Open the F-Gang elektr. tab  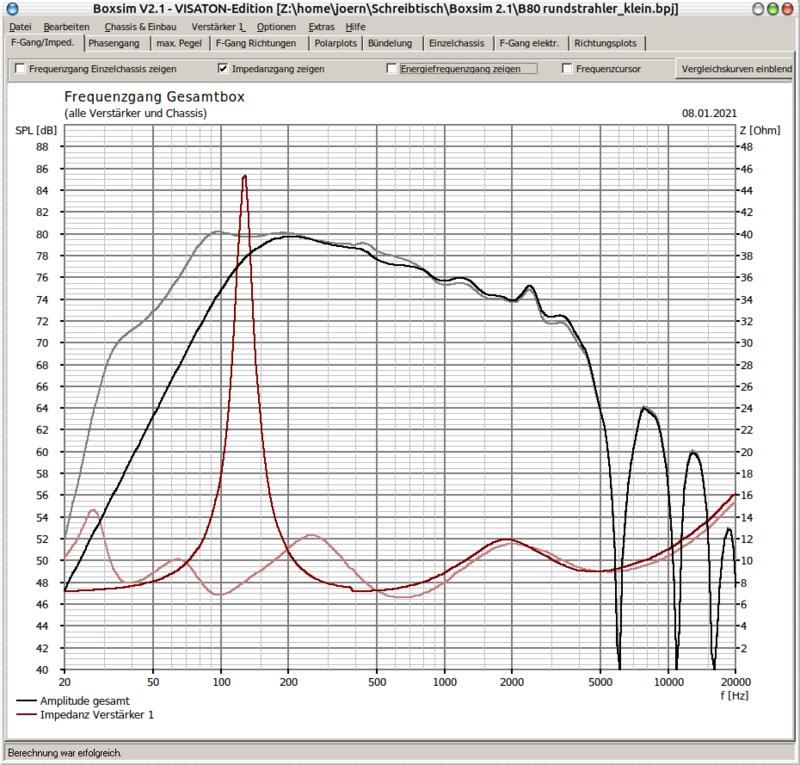[529, 43]
